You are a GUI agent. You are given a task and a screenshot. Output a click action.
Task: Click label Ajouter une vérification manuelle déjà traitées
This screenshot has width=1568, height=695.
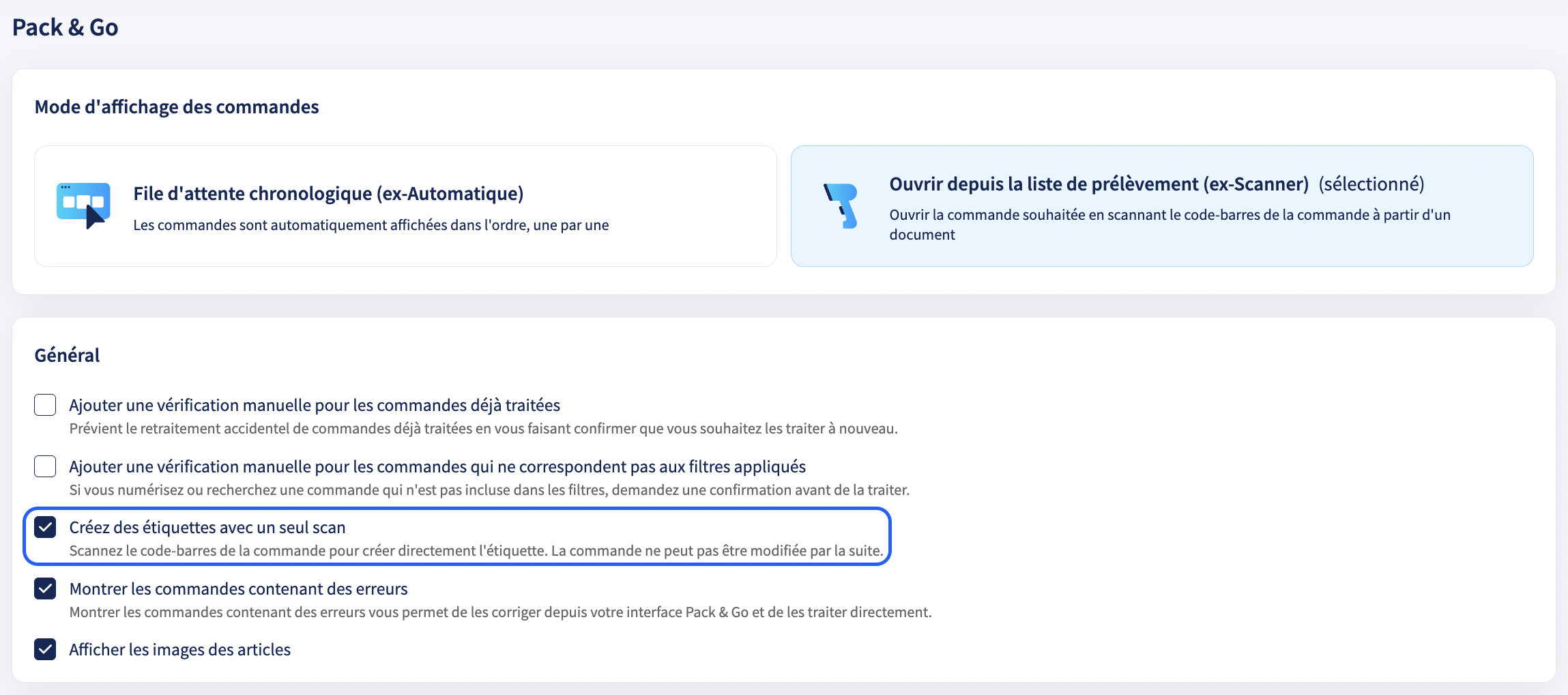tap(315, 406)
